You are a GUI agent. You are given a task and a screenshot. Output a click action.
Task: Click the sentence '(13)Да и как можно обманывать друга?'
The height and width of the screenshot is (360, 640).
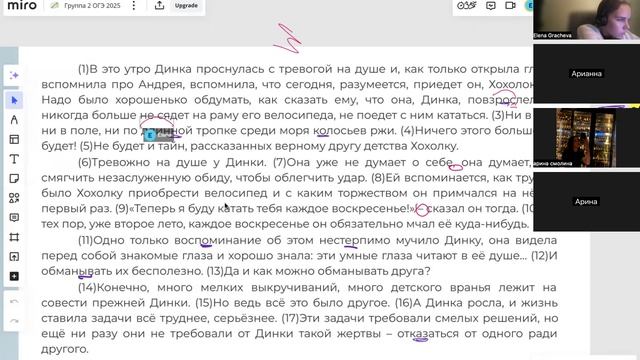[318, 271]
